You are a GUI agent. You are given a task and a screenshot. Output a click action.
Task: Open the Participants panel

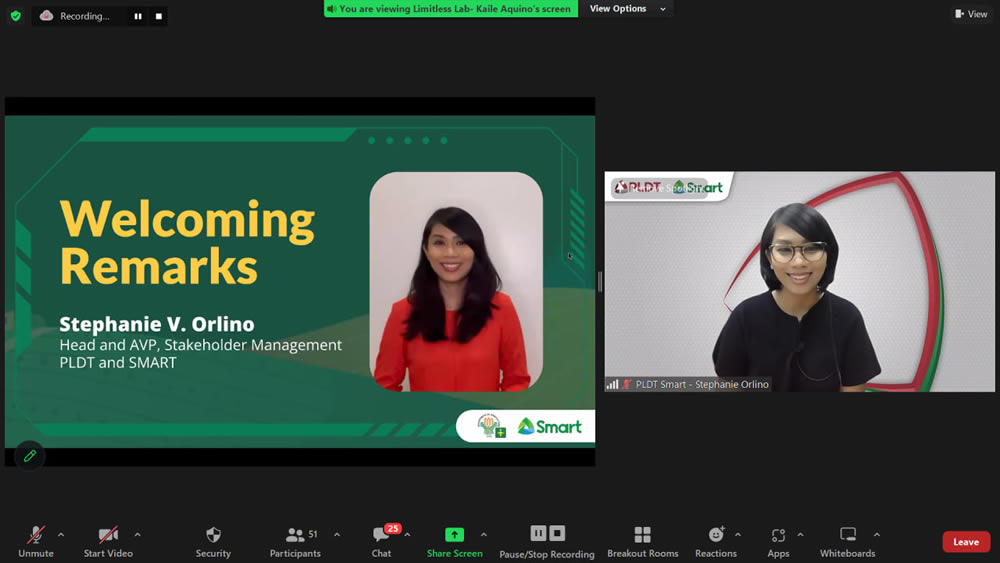point(295,542)
